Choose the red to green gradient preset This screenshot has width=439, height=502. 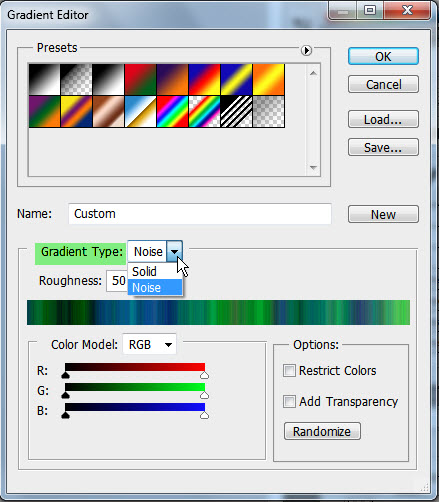[140, 80]
